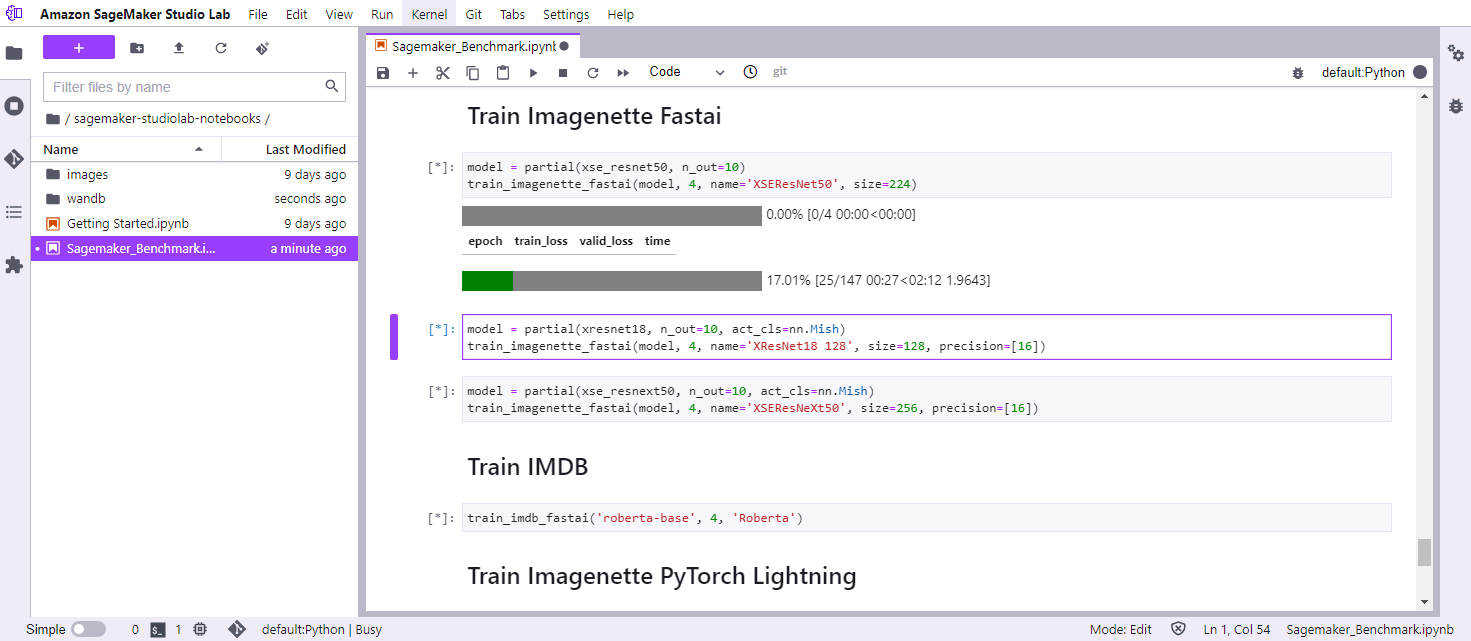Viewport: 1471px width, 641px height.
Task: Enable the debugger bug icon in toolbar
Action: (1298, 73)
